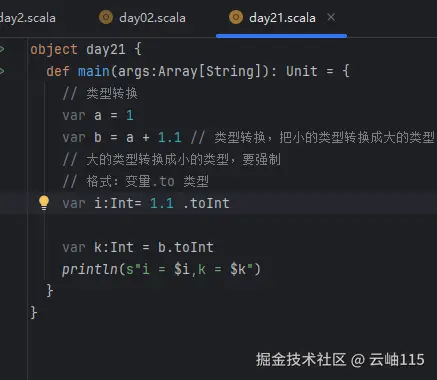Click the comment '// 类型转换'
Image resolution: width=437 pixels, height=380 pixels.
pyautogui.click(x=100, y=93)
